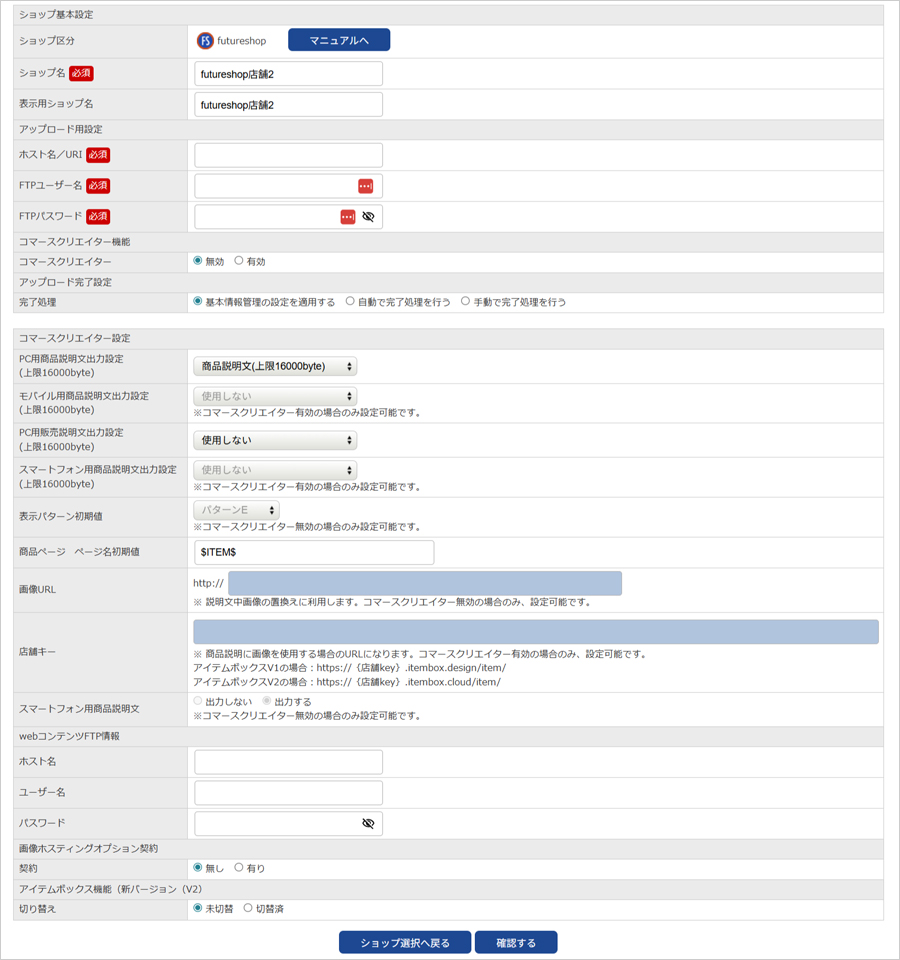
Task: Click the 表示用ショップ名 input field
Action: coord(288,105)
